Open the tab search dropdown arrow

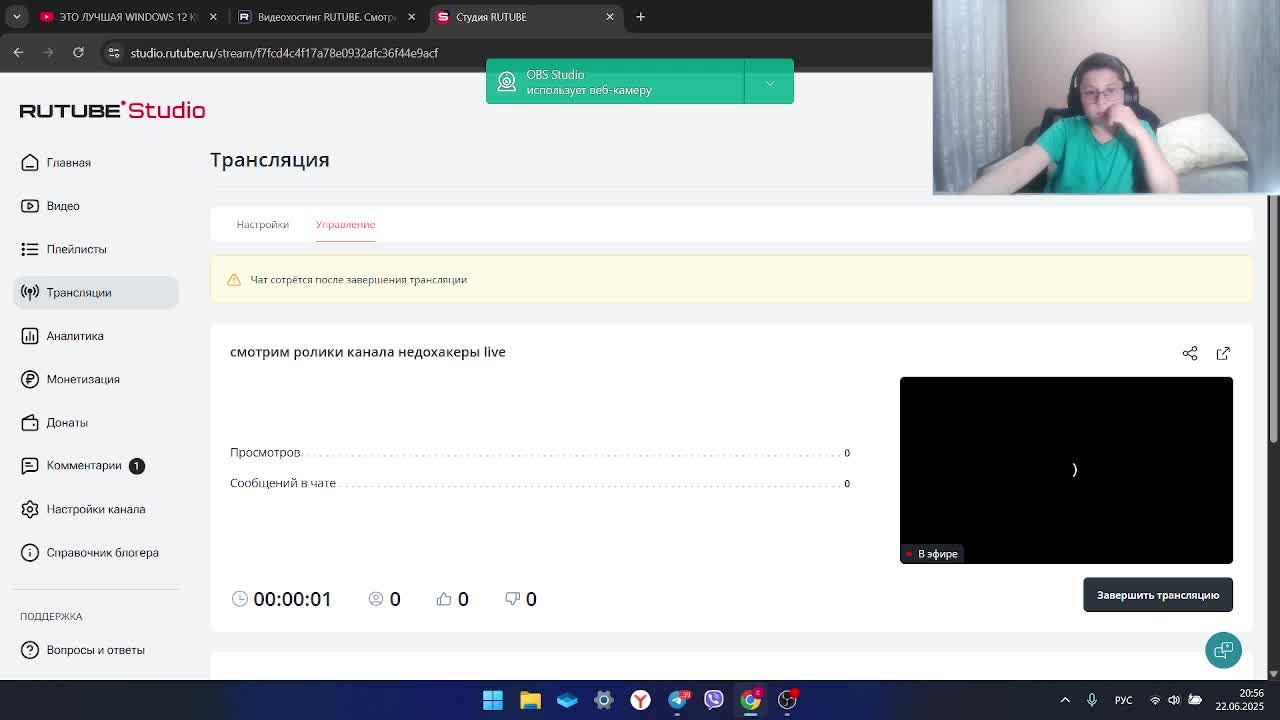coord(16,17)
